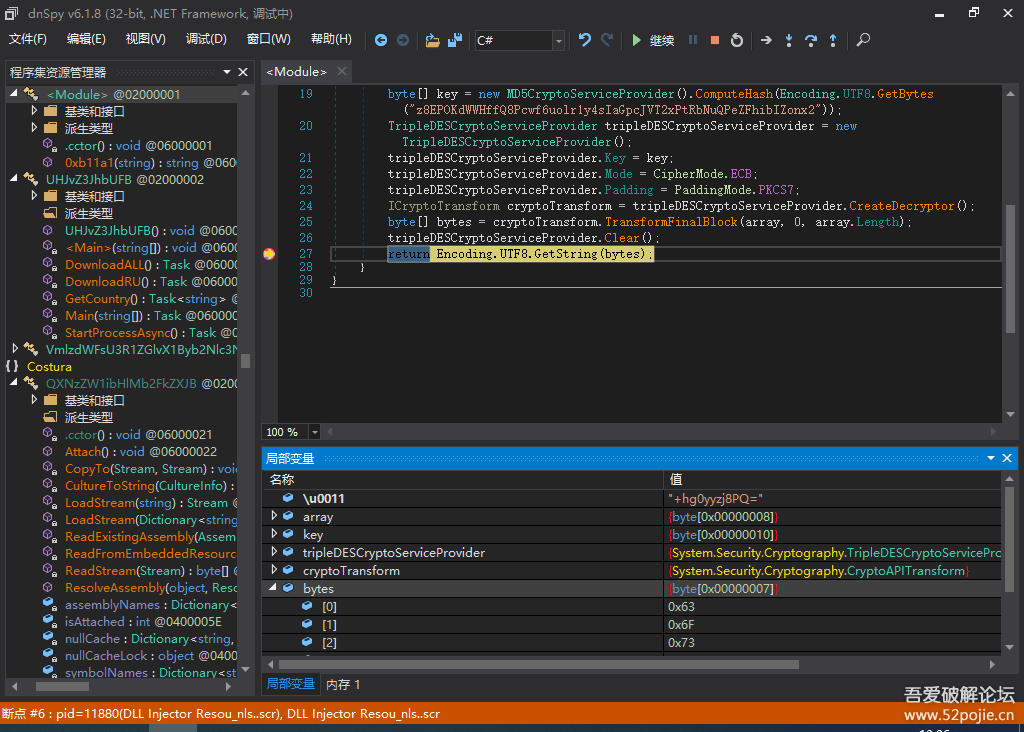Click the restart debugging icon
Screen dimensions: 1024x732
click(737, 40)
